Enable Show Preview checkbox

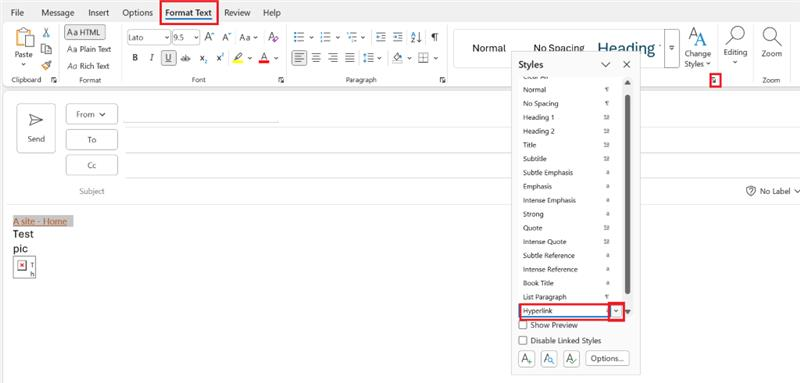[523, 325]
